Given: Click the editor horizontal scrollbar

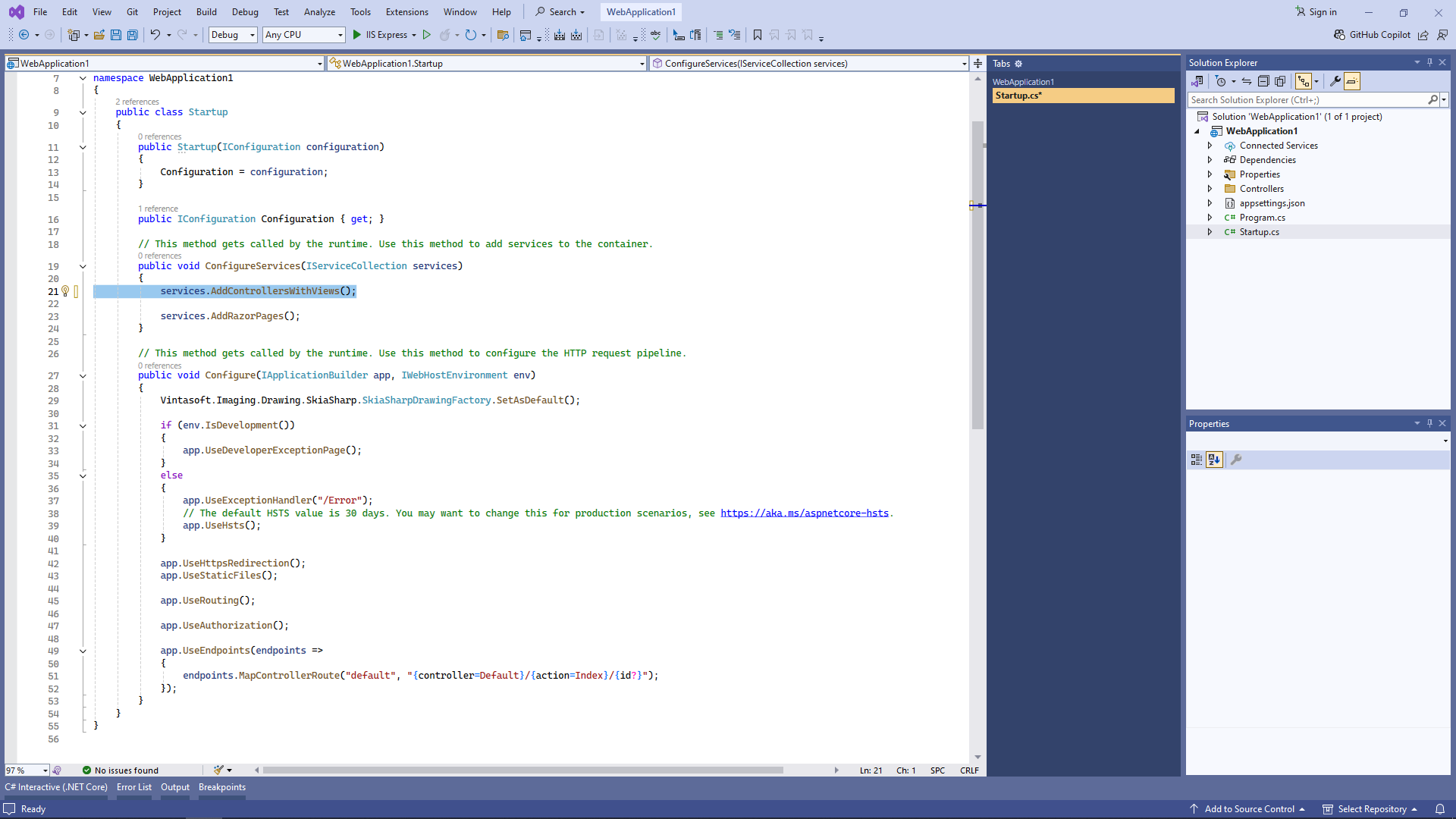Looking at the screenshot, I should 523,770.
